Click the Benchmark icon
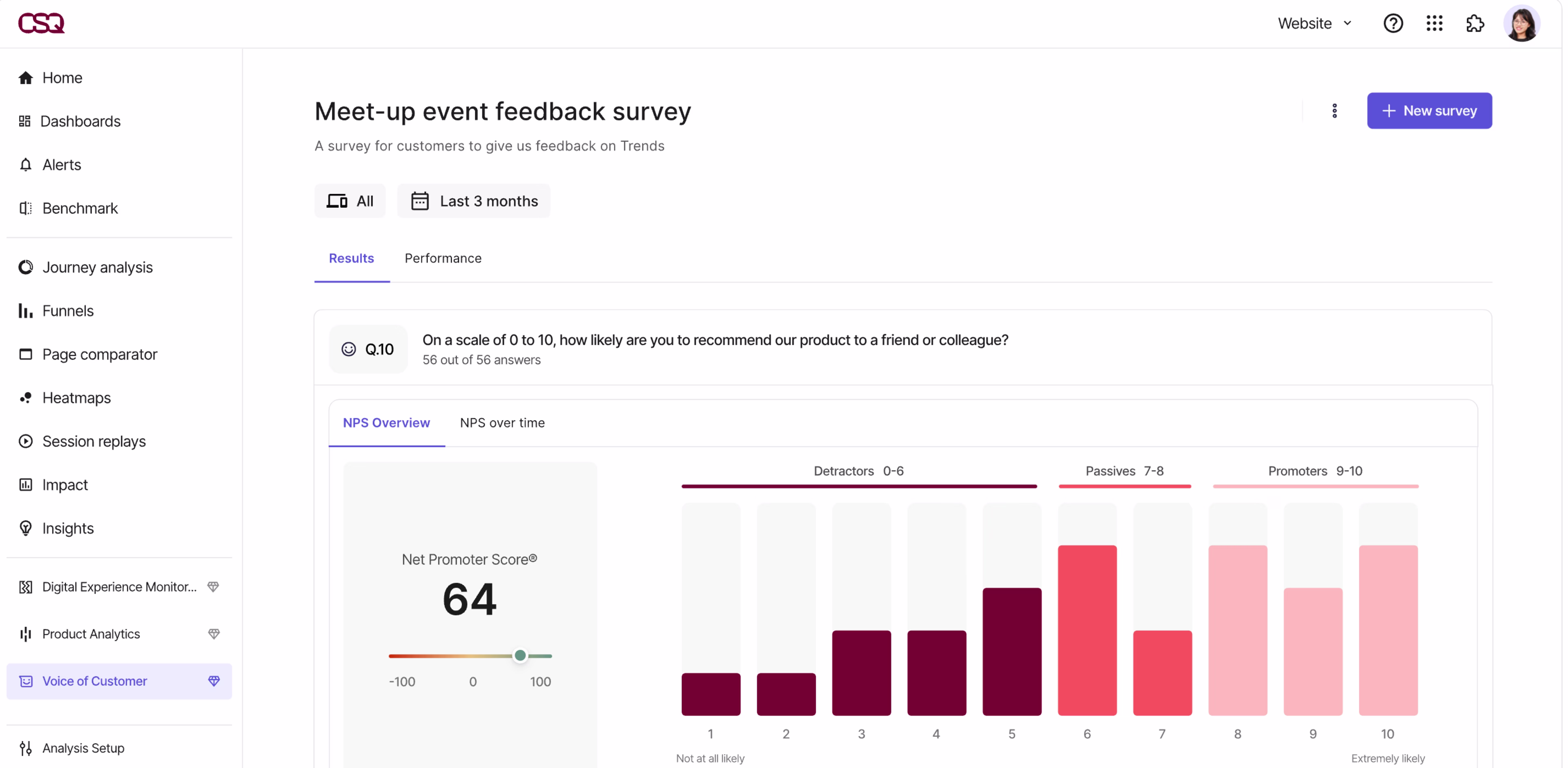This screenshot has width=1568, height=768. click(26, 208)
